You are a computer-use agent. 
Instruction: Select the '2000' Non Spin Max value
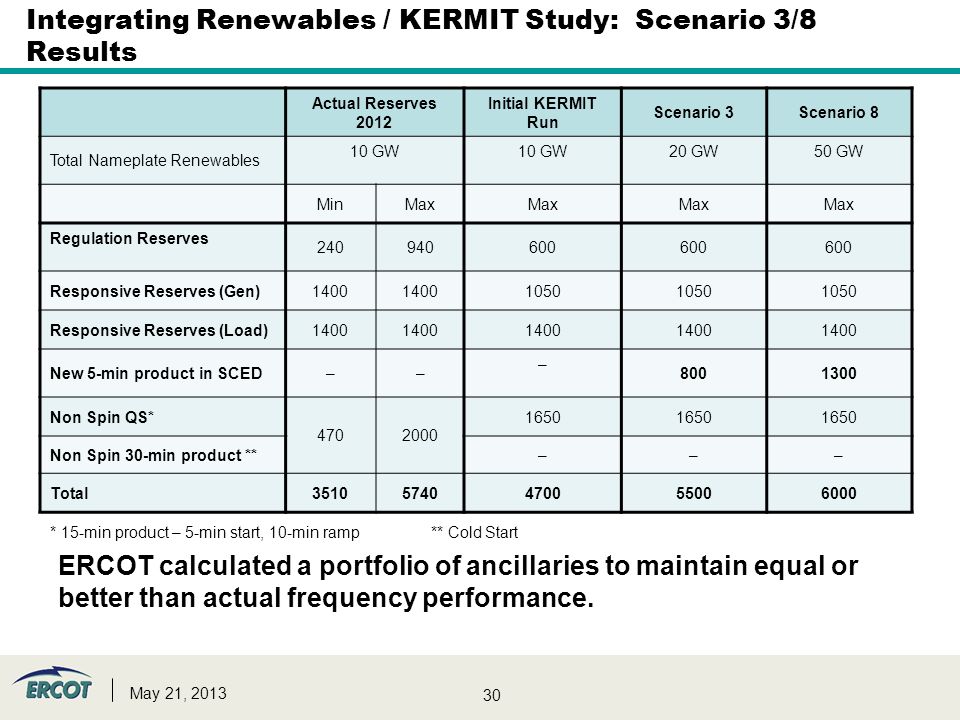[420, 435]
